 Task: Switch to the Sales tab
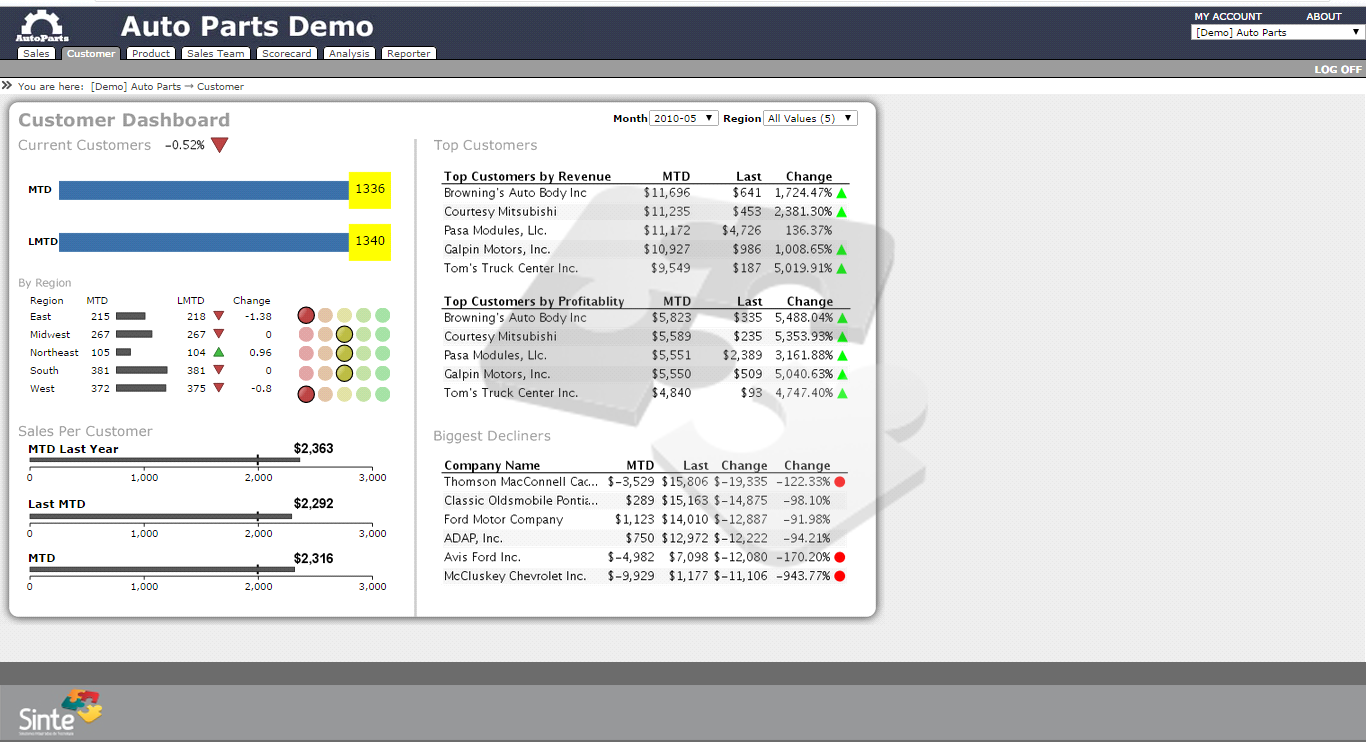pos(36,54)
